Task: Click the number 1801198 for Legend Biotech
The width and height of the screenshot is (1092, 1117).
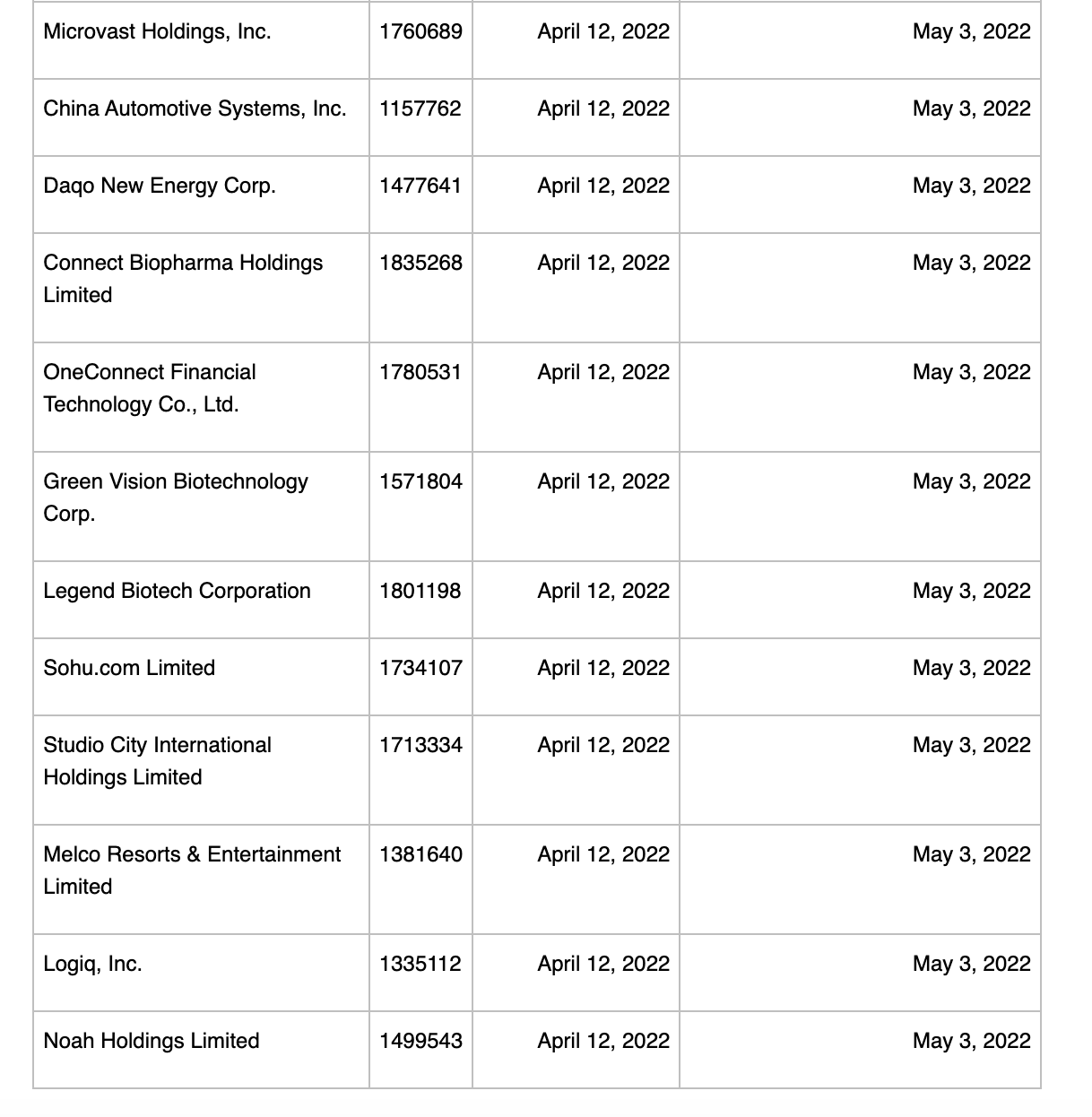Action: click(x=420, y=592)
